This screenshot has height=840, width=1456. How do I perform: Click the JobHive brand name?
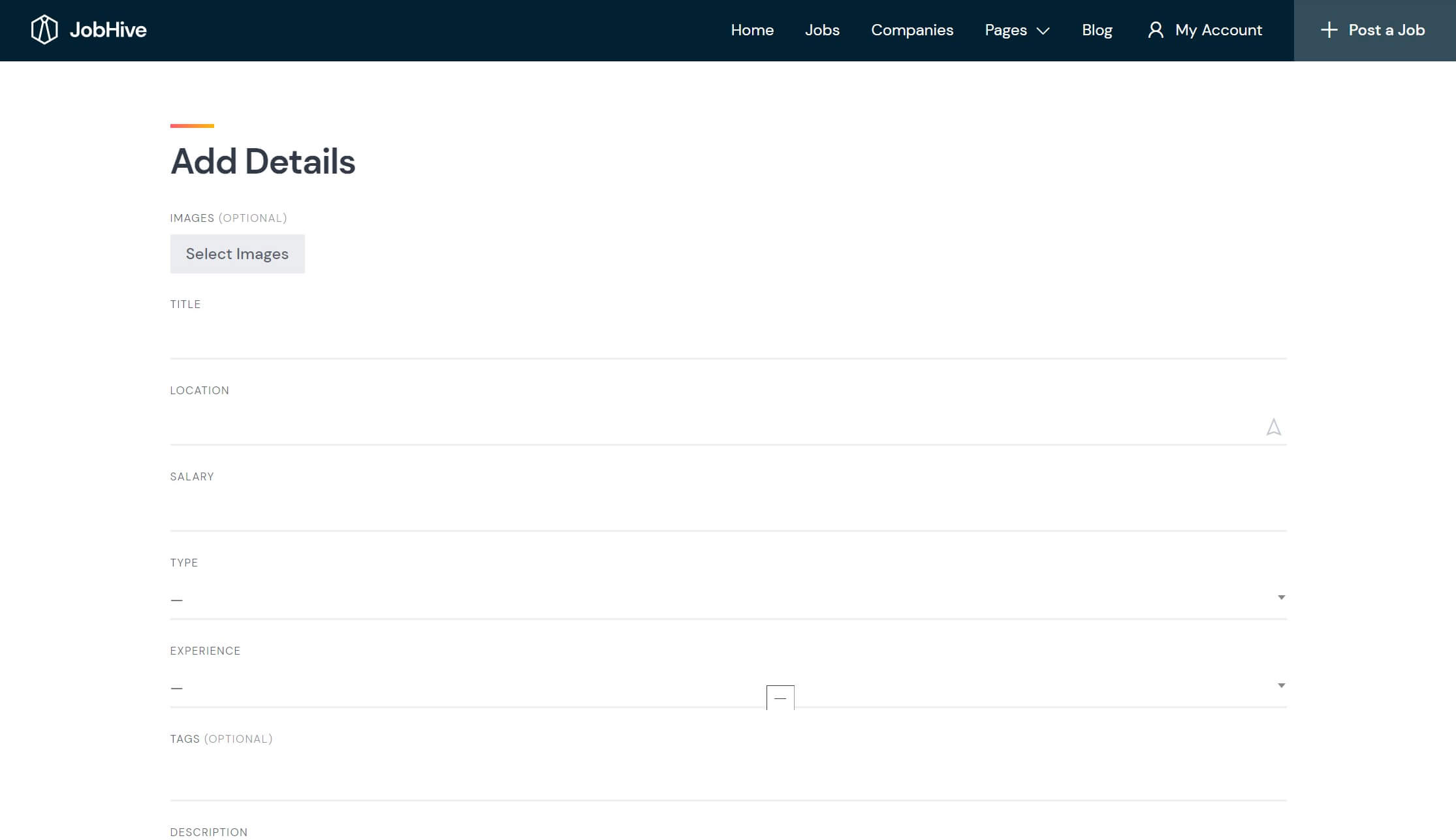pos(108,30)
